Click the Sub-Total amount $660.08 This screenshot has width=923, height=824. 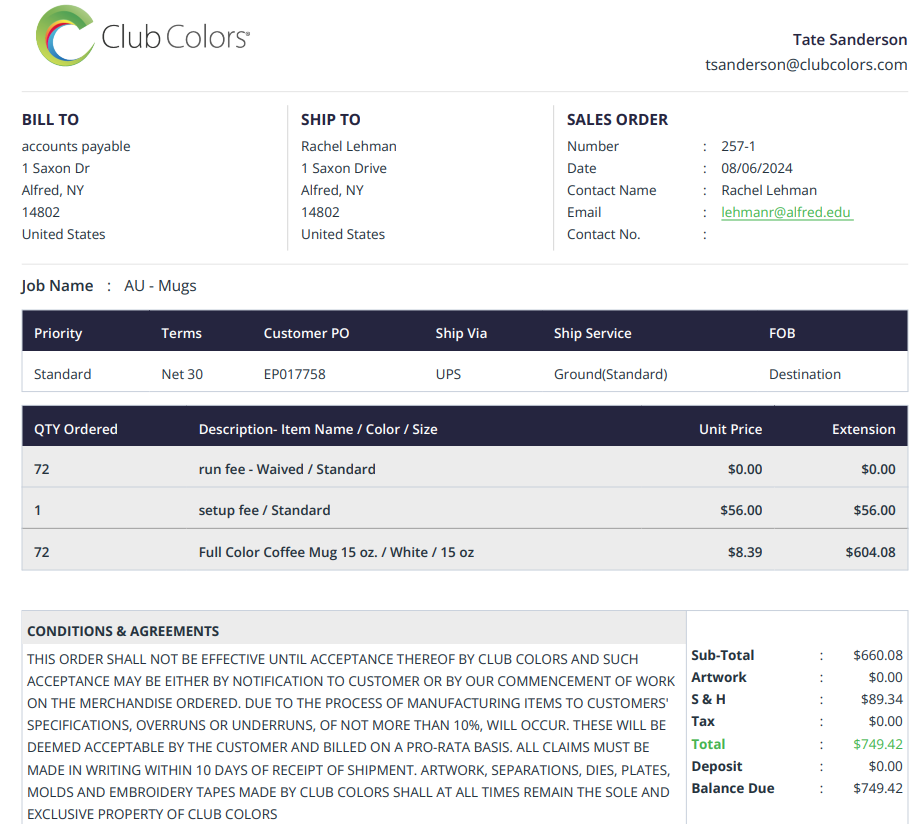coord(878,656)
